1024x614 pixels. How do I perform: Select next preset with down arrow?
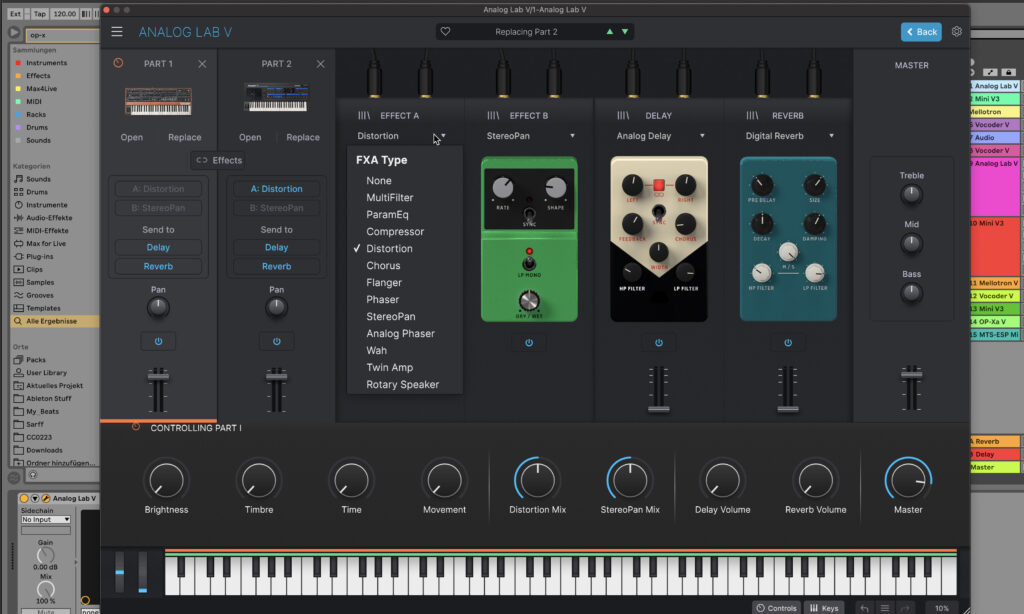(x=625, y=31)
